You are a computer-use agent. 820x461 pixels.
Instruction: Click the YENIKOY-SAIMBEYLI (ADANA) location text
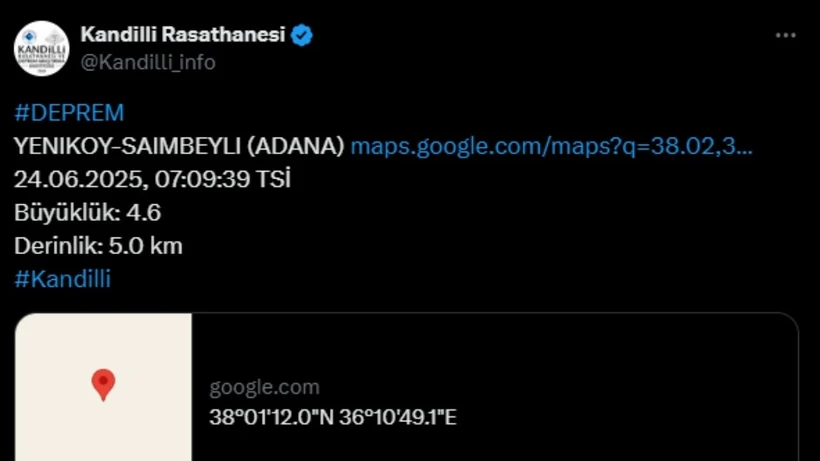[179, 146]
